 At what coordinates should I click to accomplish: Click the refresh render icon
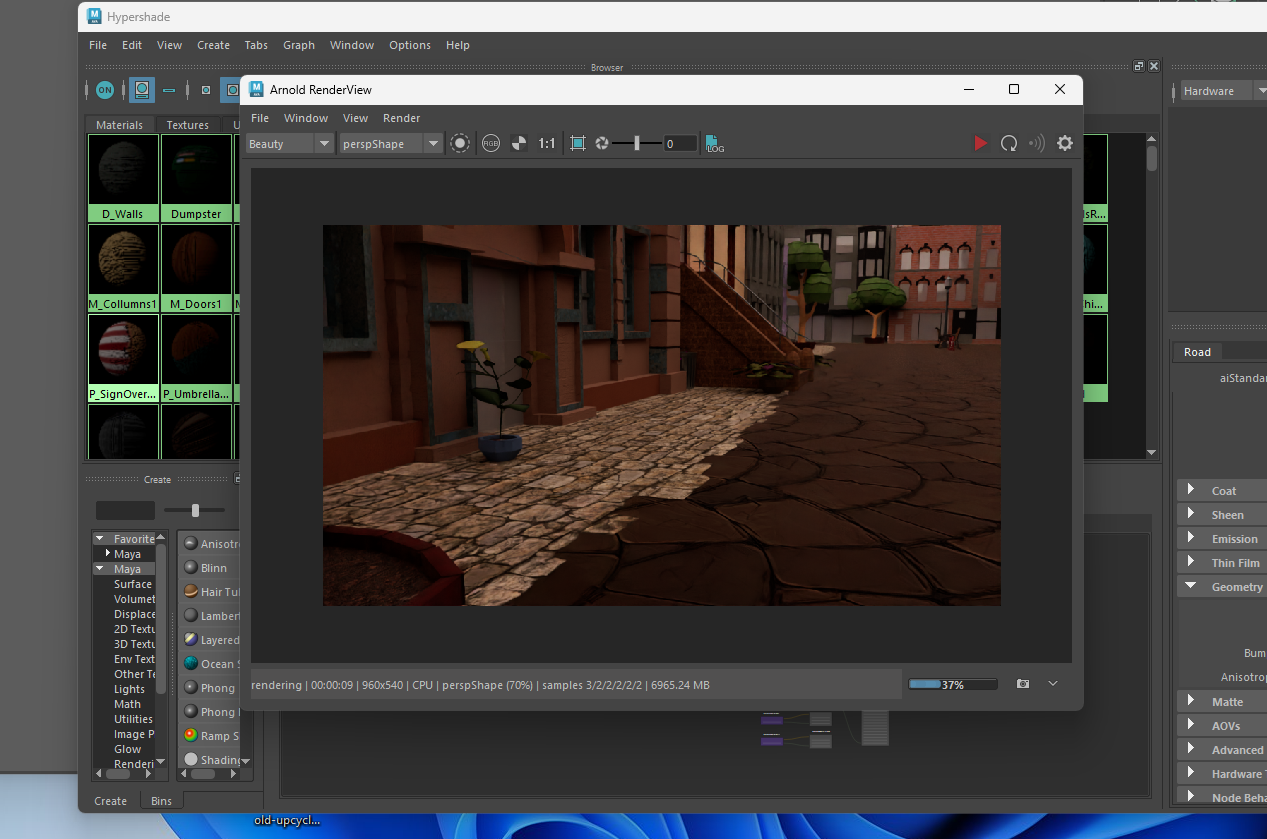[x=1009, y=144]
